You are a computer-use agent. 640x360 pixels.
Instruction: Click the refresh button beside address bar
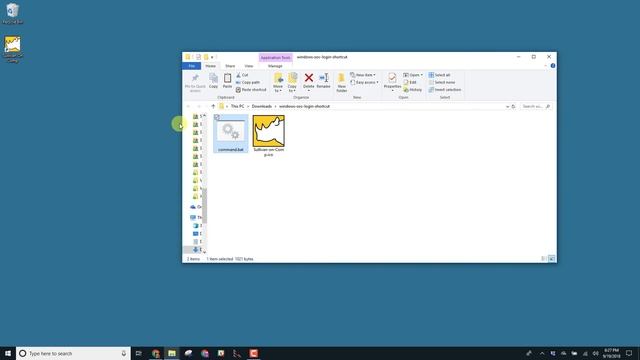[x=513, y=107]
